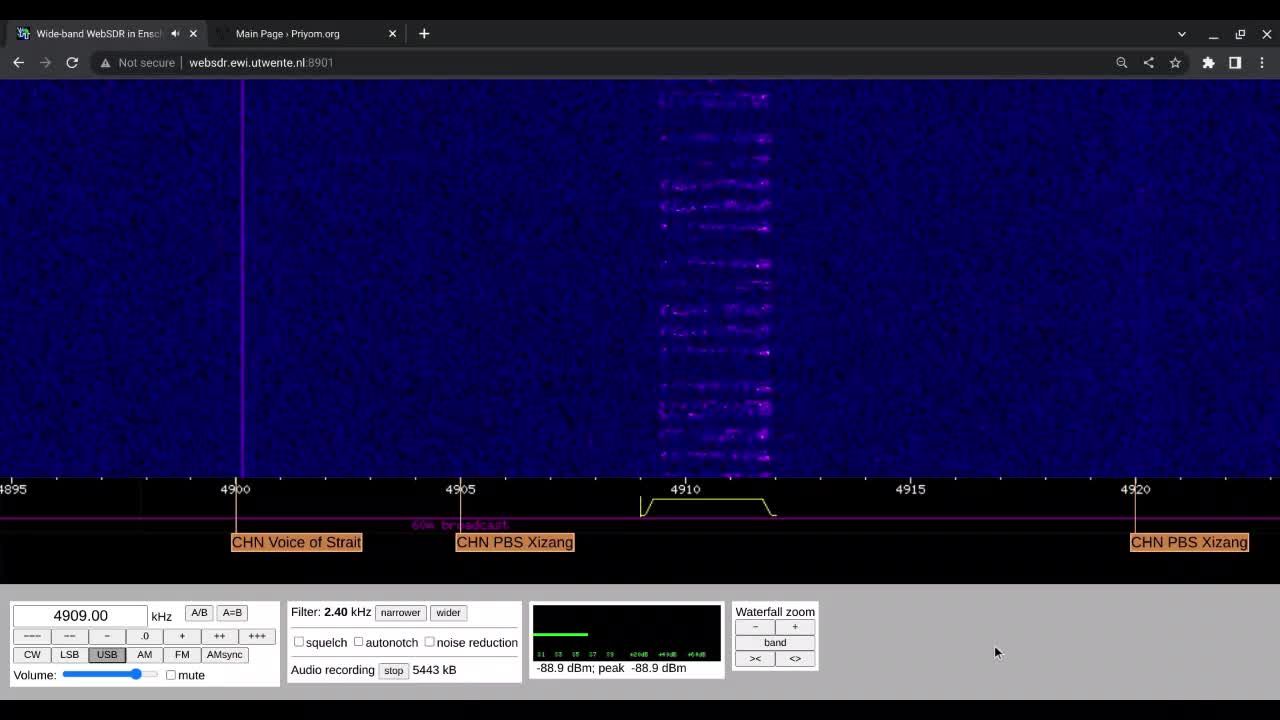Image resolution: width=1280 pixels, height=720 pixels.
Task: Tune to CHN PBS Xizang at 4905
Action: [515, 542]
